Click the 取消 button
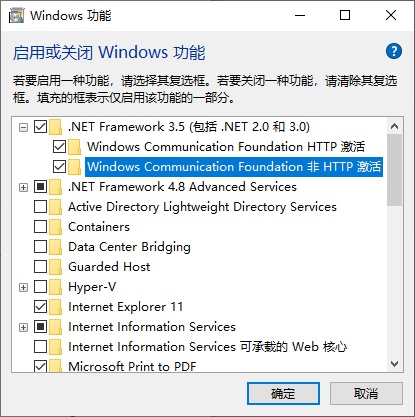Screen dimensions: 415x417 366,394
